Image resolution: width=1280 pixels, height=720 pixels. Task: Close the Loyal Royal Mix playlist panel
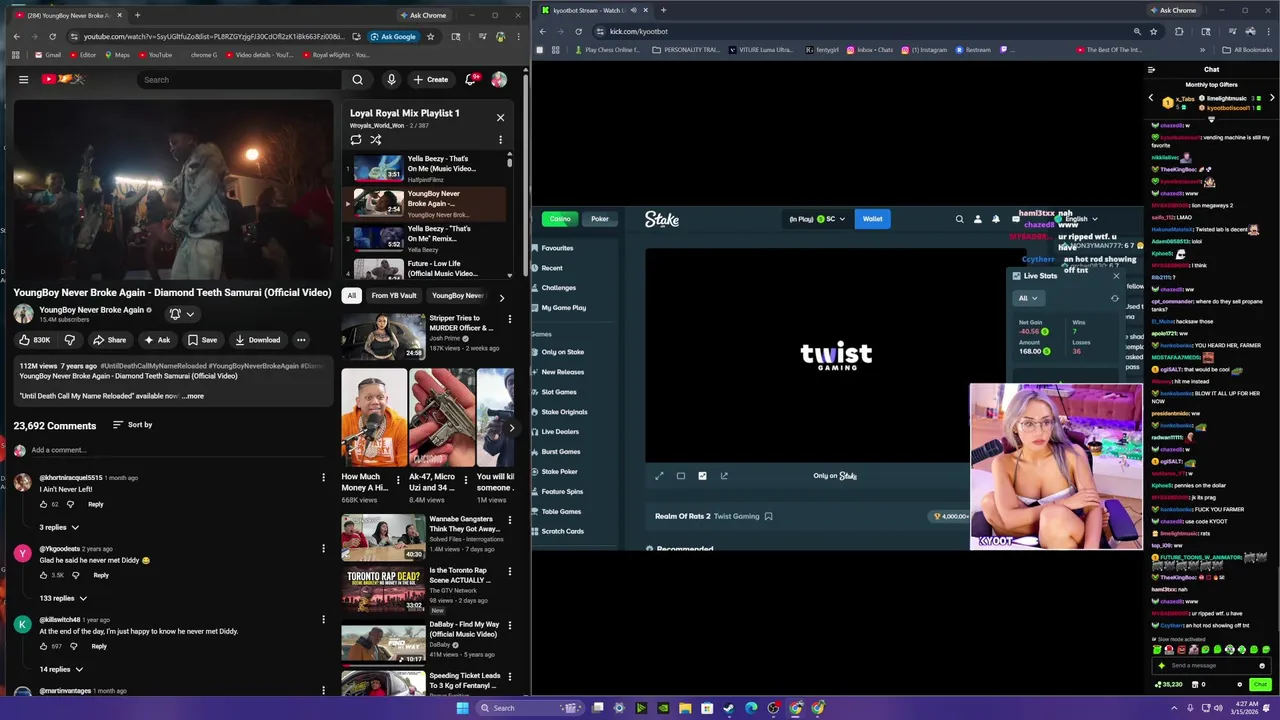[500, 117]
